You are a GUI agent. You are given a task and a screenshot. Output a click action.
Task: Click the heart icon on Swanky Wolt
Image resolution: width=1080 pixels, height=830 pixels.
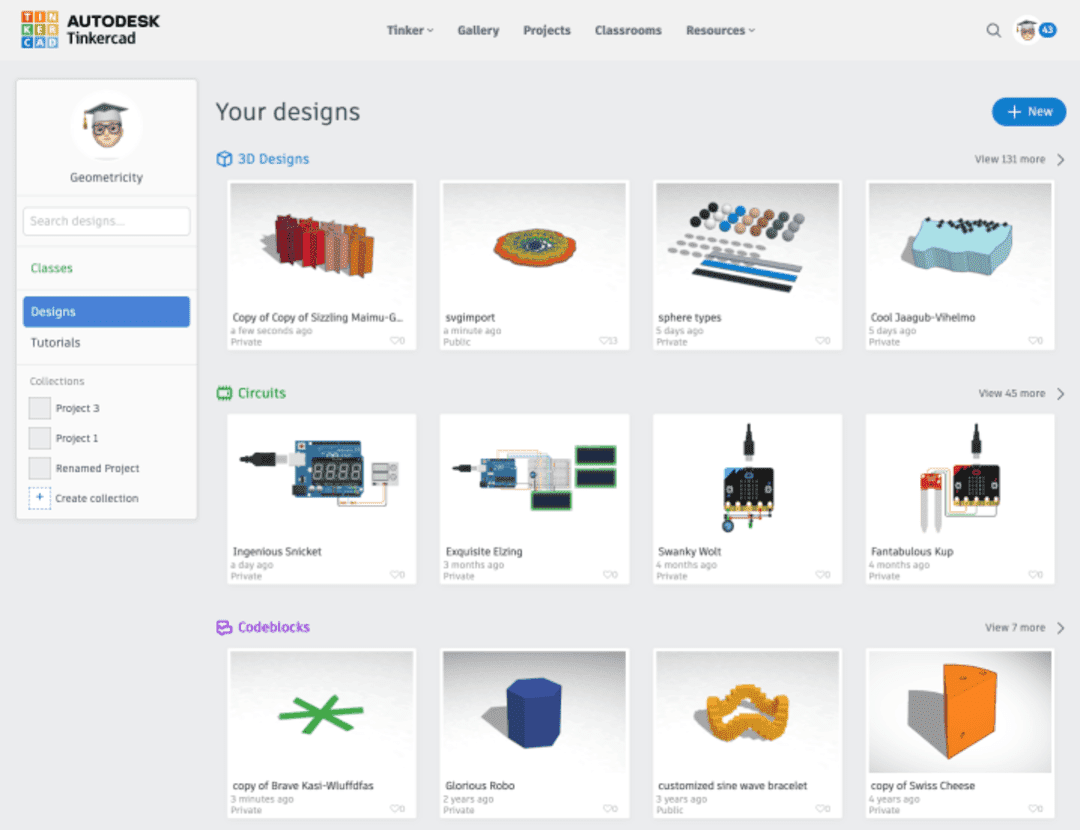point(820,574)
